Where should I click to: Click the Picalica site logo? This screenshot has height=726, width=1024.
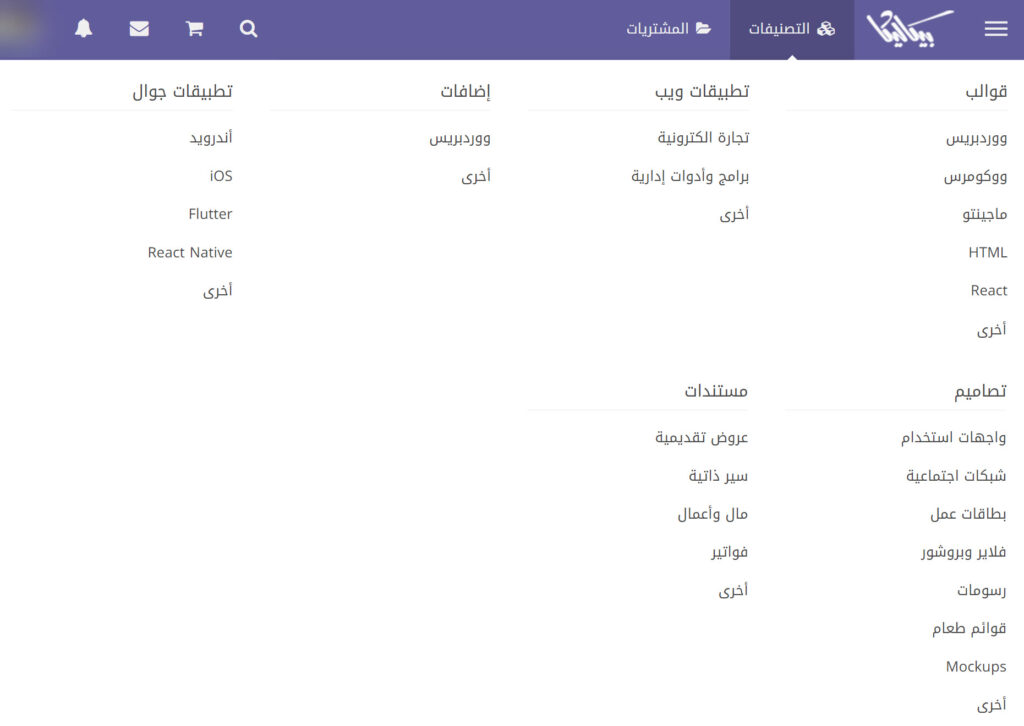tap(908, 28)
